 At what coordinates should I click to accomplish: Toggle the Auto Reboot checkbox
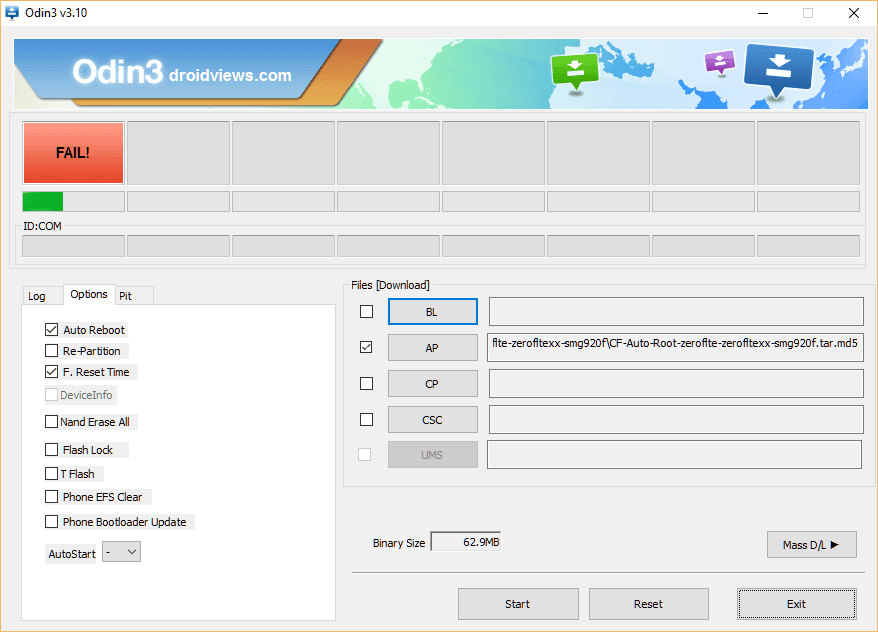click(x=52, y=330)
